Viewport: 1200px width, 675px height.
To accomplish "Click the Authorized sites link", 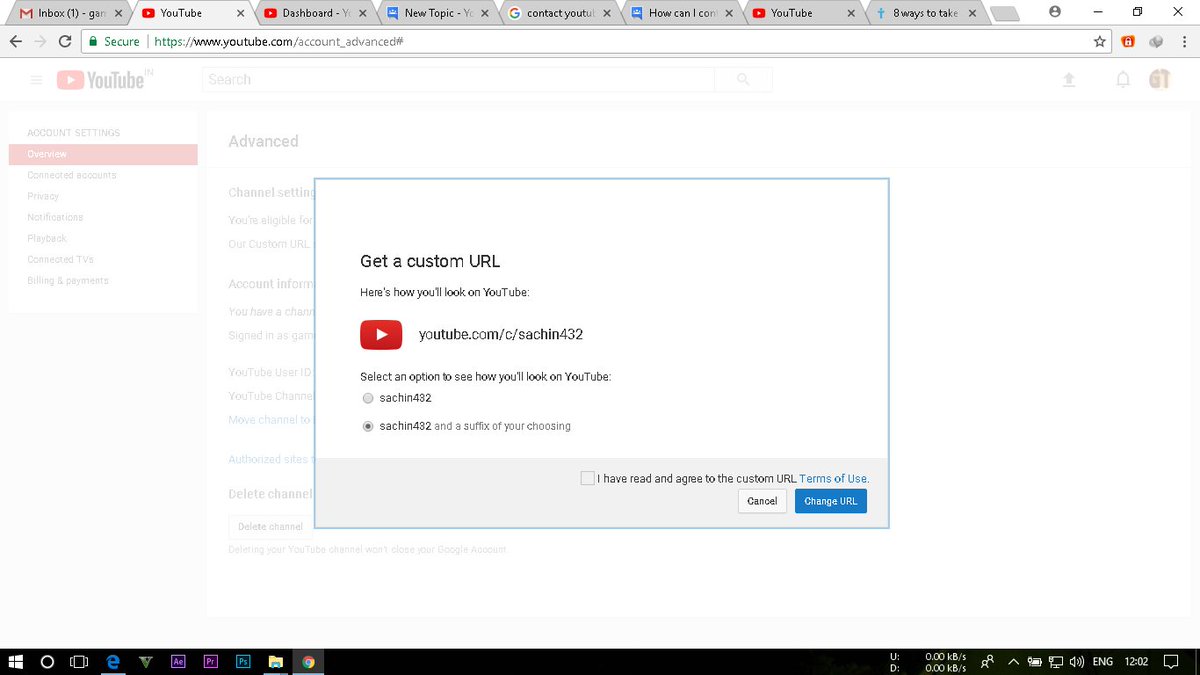I will click(270, 459).
